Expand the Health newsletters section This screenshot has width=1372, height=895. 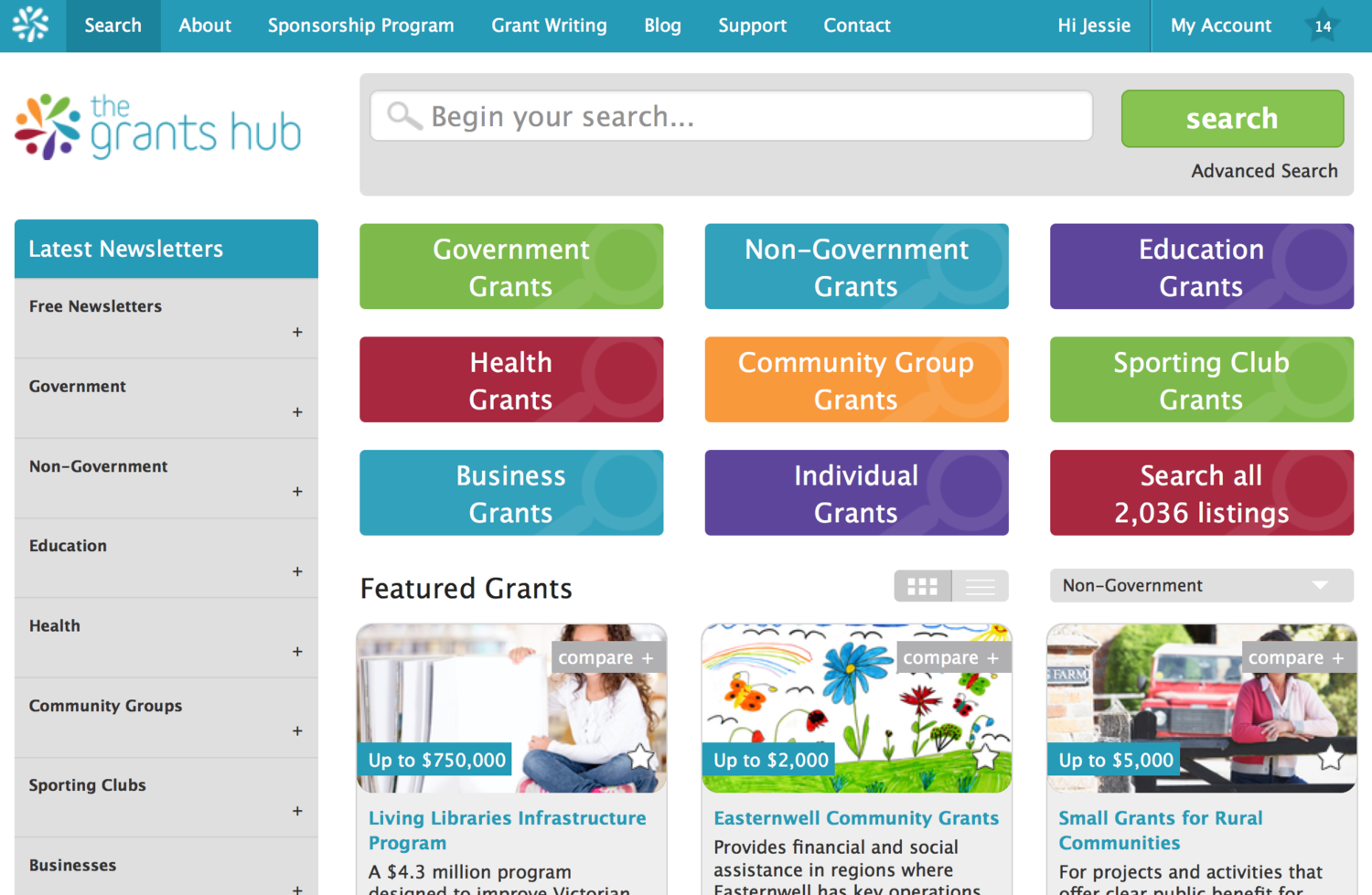(x=297, y=652)
